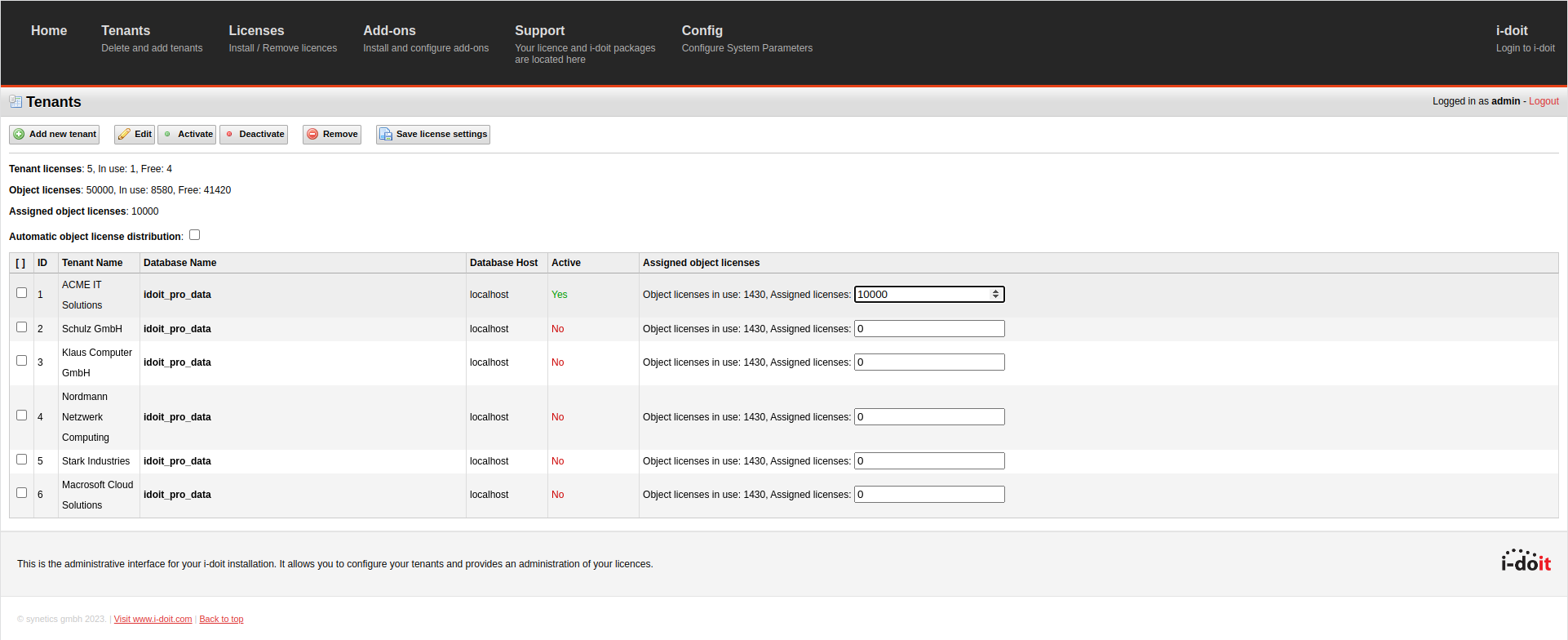Follow the Back to top link
This screenshot has width=1568, height=640.
pyautogui.click(x=221, y=619)
